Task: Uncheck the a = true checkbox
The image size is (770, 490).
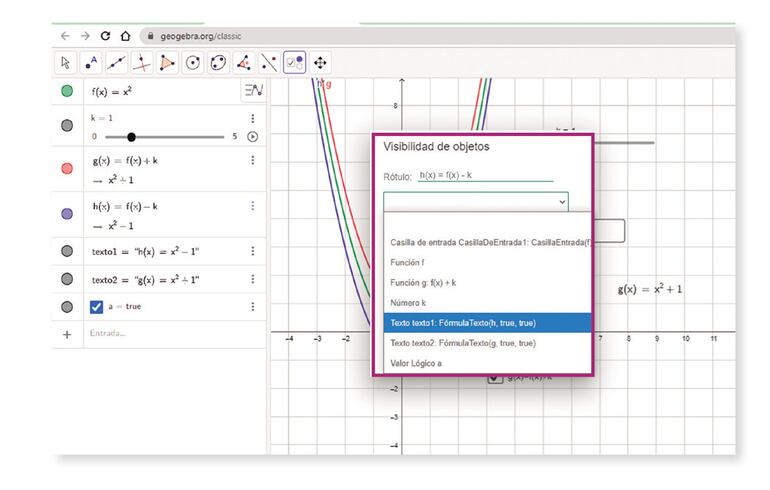Action: click(97, 307)
